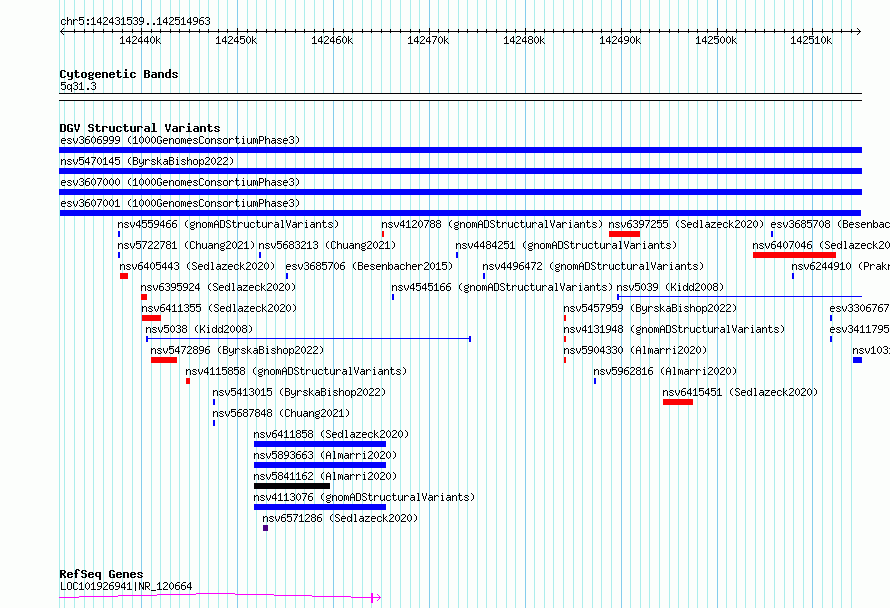Click nsv4484251 gnomADStructuralVariants label

pyautogui.click(x=566, y=245)
